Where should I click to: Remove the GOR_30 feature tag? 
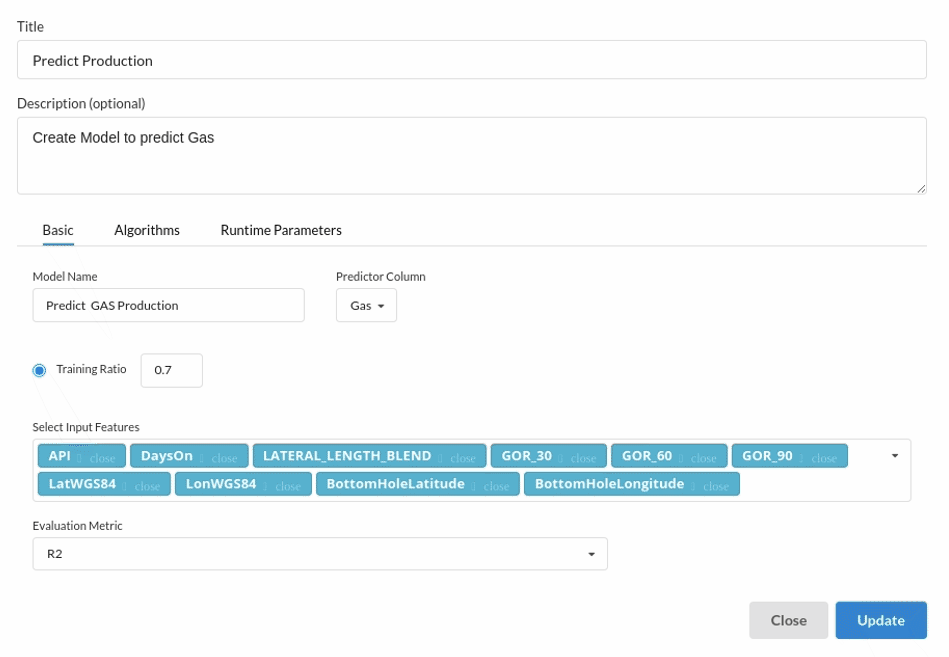(583, 458)
